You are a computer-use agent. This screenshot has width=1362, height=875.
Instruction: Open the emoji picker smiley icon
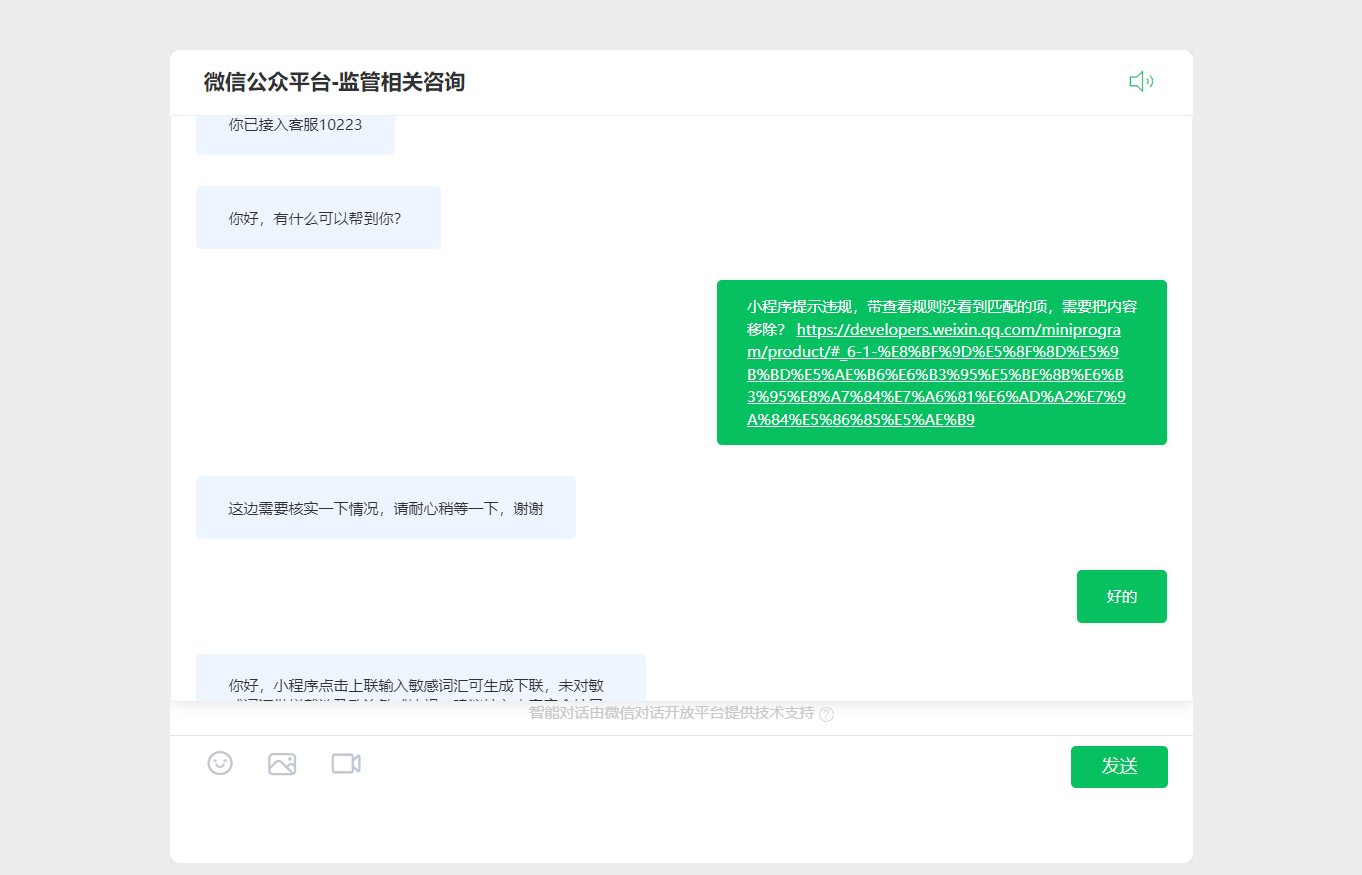point(220,763)
